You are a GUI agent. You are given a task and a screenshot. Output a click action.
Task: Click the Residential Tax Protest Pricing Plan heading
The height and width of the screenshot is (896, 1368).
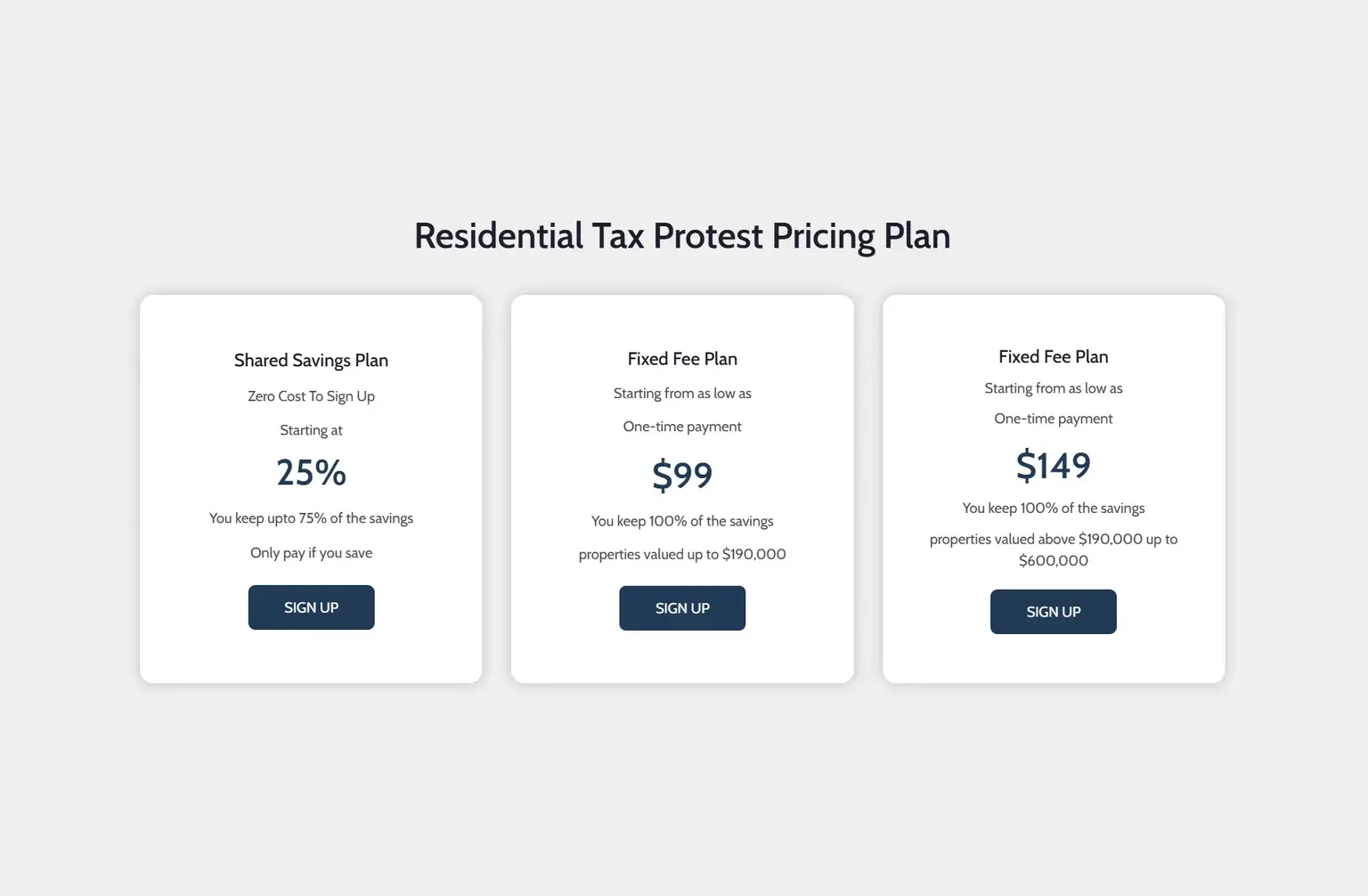pos(682,236)
